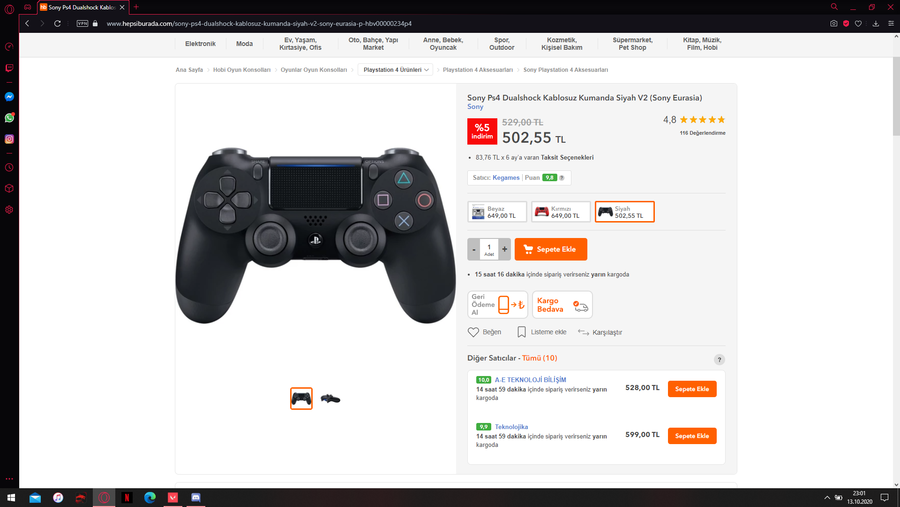The height and width of the screenshot is (507, 900).
Task: Open the Twitch panel in the sidebar
Action: click(9, 68)
